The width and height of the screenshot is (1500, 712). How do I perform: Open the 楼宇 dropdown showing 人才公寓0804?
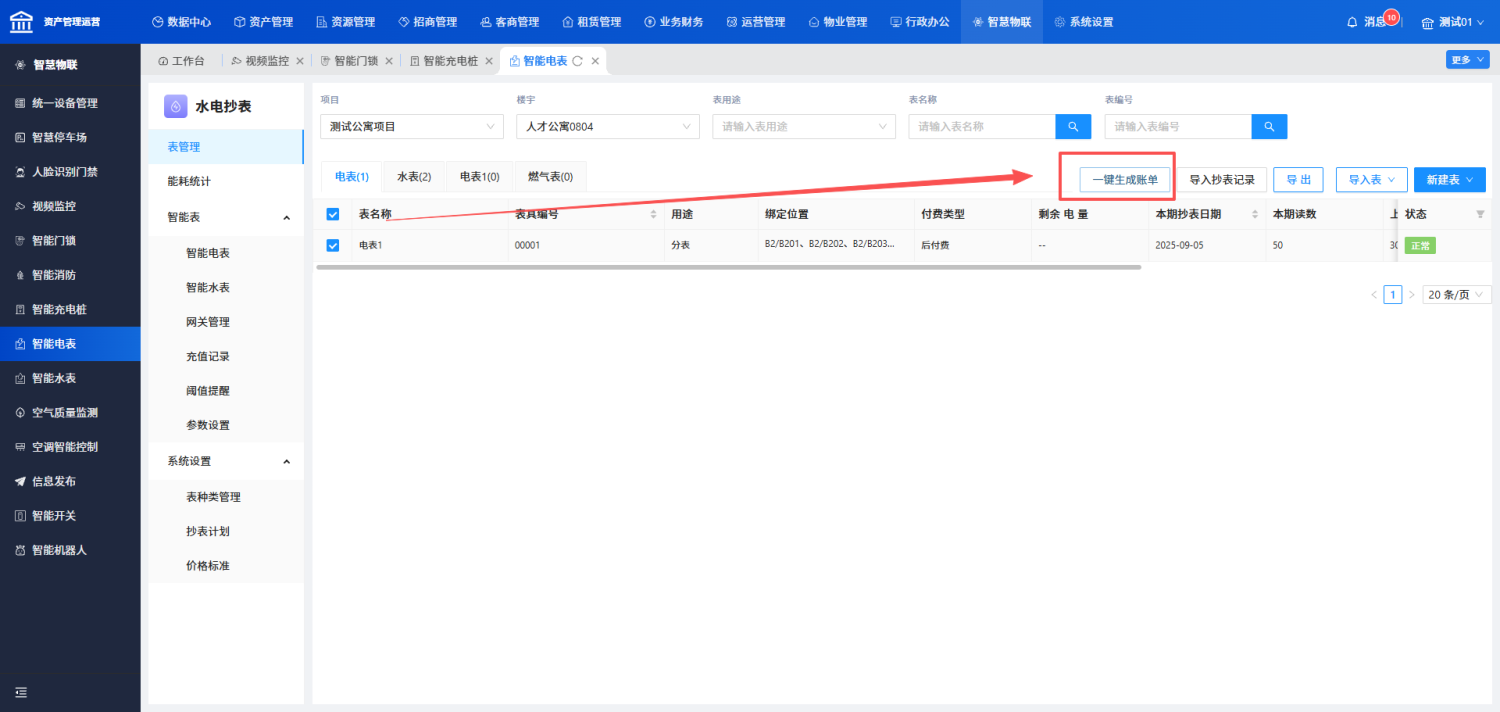607,127
